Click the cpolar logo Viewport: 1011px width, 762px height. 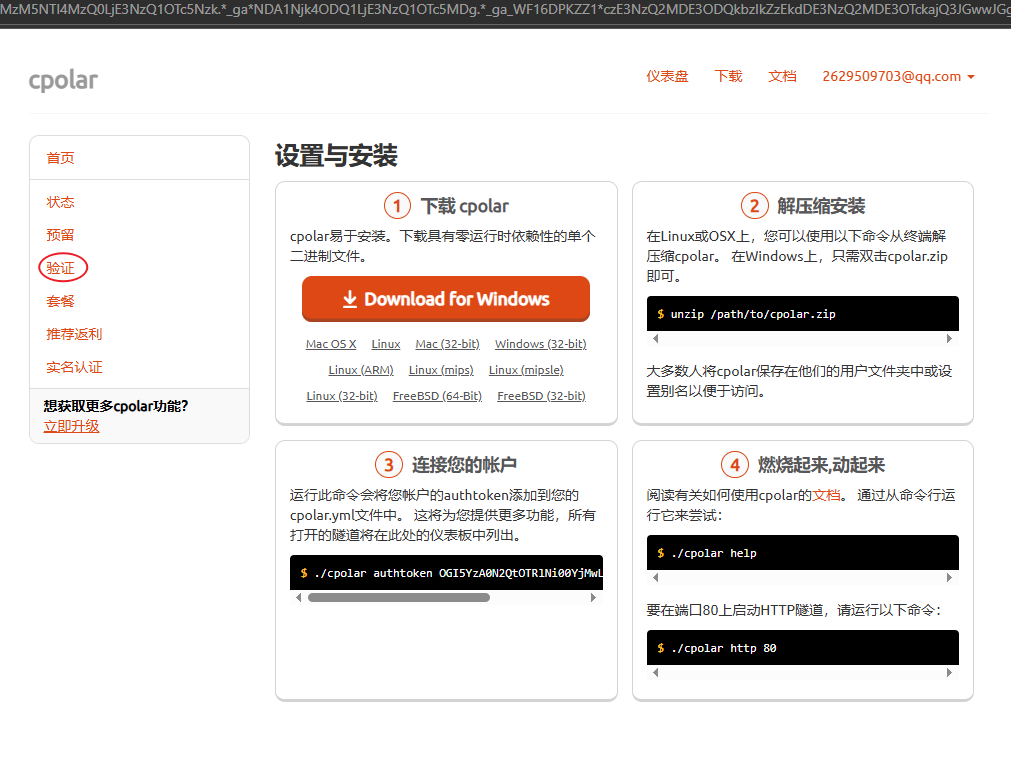click(x=63, y=80)
